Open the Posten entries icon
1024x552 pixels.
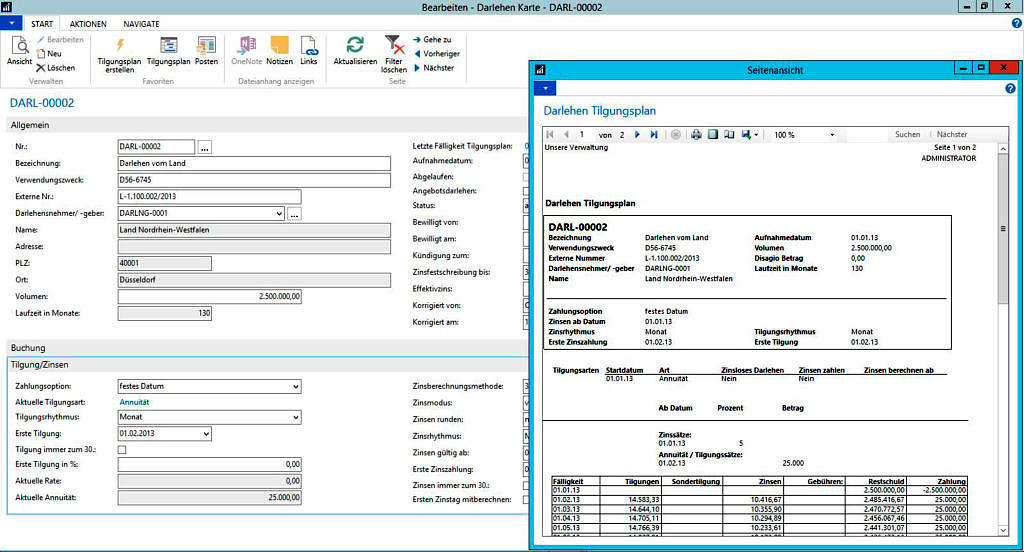point(206,46)
